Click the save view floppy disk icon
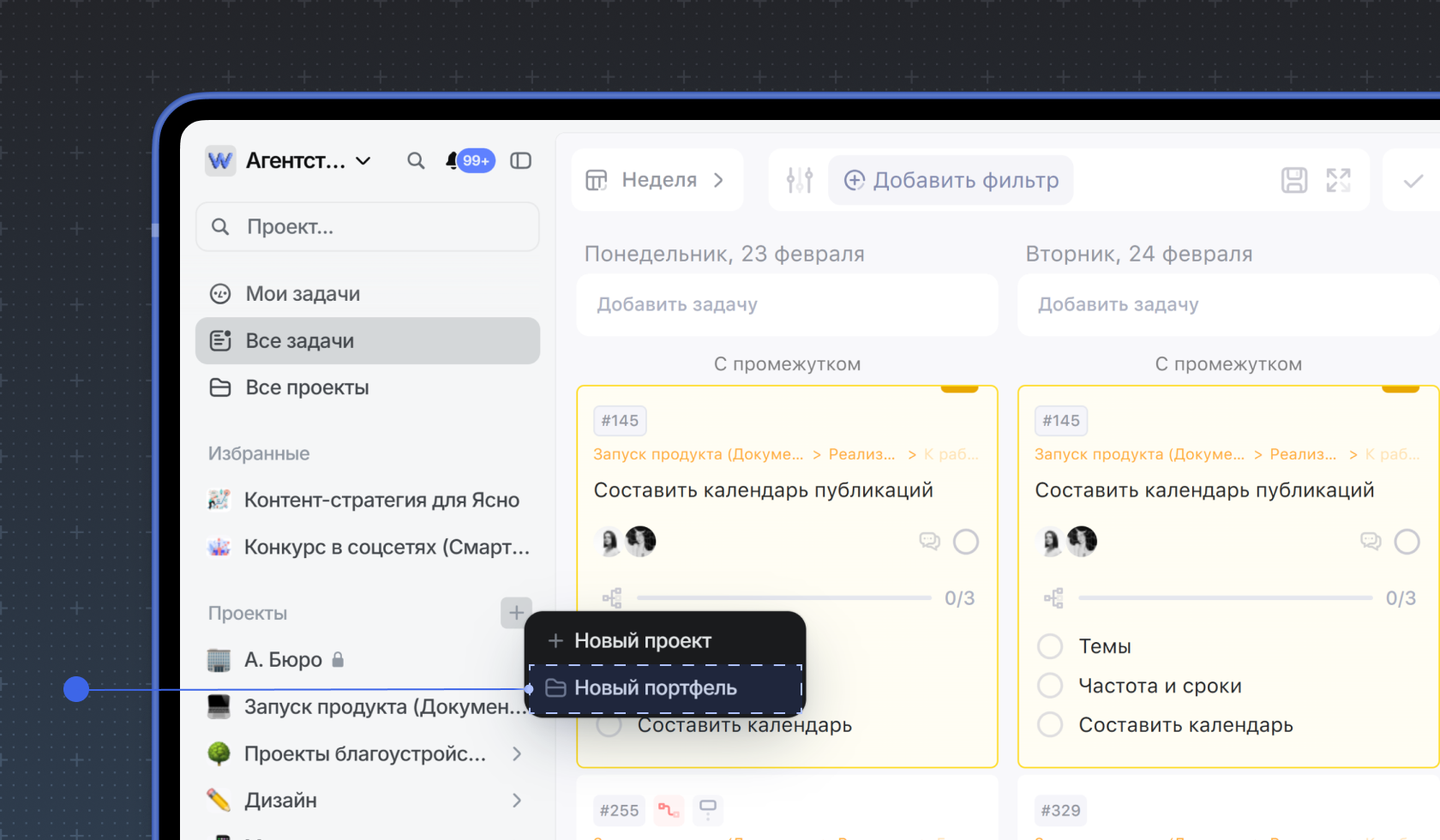Image resolution: width=1440 pixels, height=840 pixels. pyautogui.click(x=1293, y=180)
